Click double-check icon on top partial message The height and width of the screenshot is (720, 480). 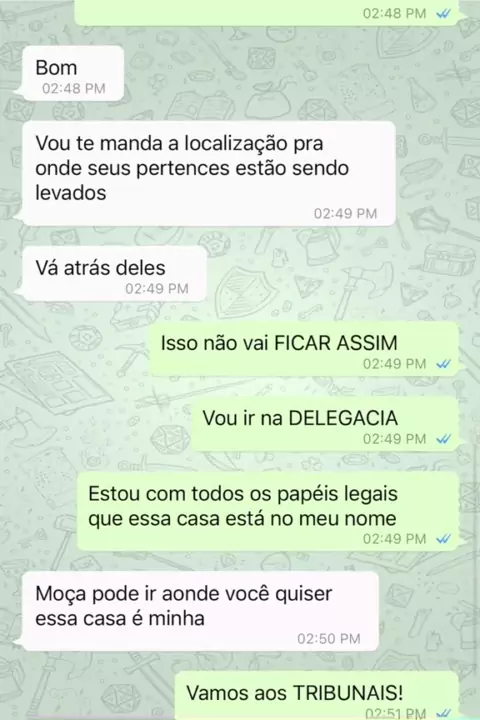(x=443, y=14)
